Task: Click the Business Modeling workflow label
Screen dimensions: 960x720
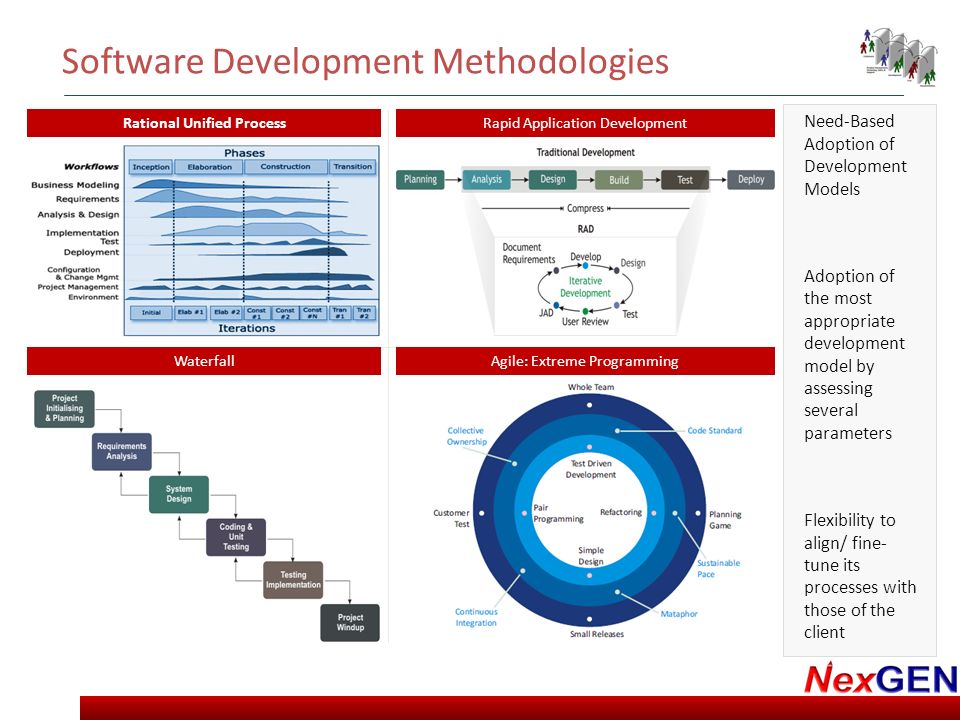Action: pyautogui.click(x=75, y=185)
